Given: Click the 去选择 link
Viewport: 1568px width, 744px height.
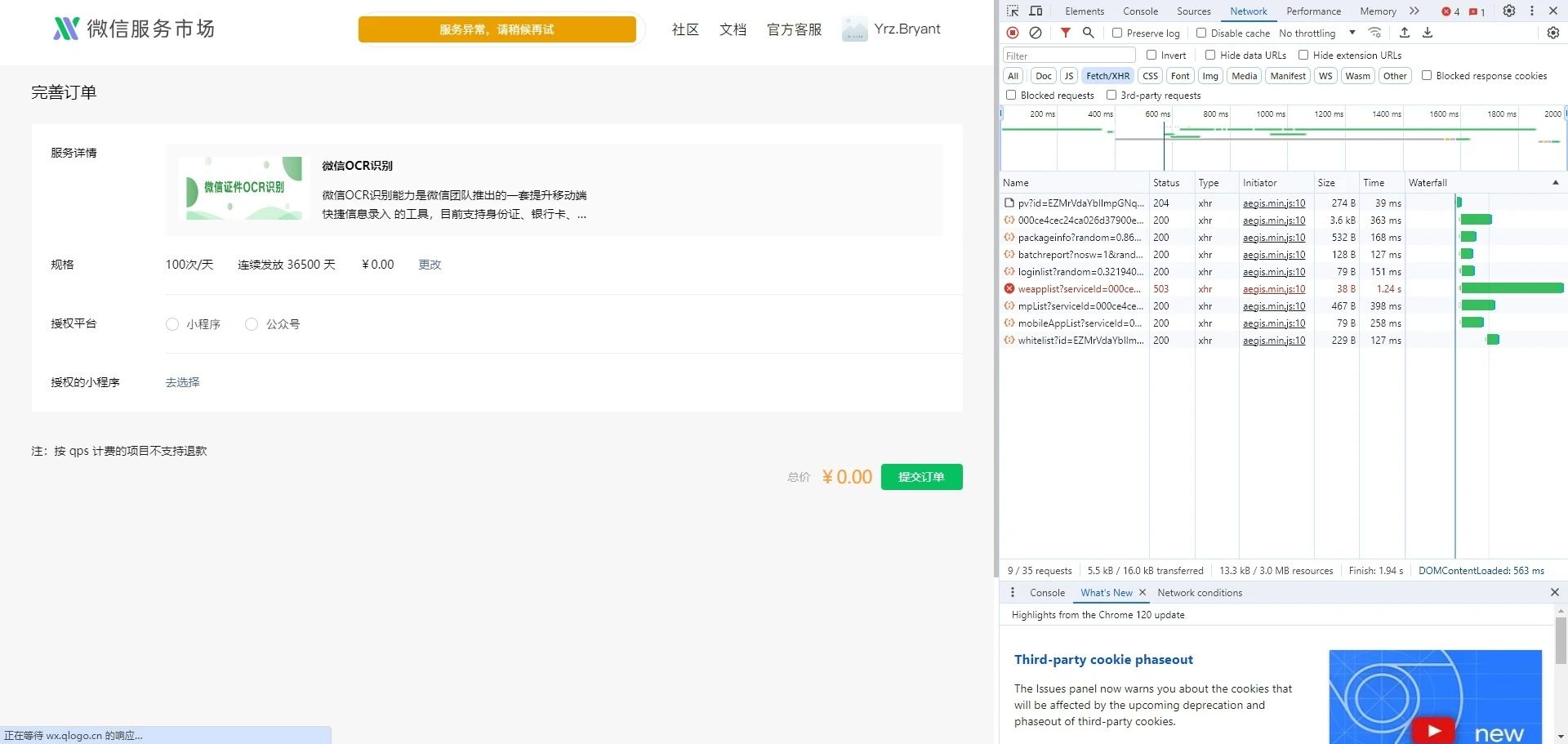Looking at the screenshot, I should coord(182,382).
